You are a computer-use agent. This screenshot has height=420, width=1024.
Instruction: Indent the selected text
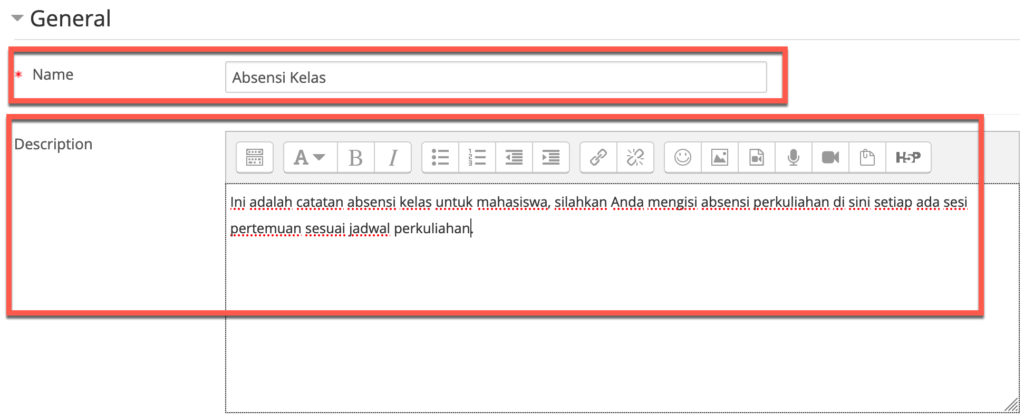[x=550, y=157]
